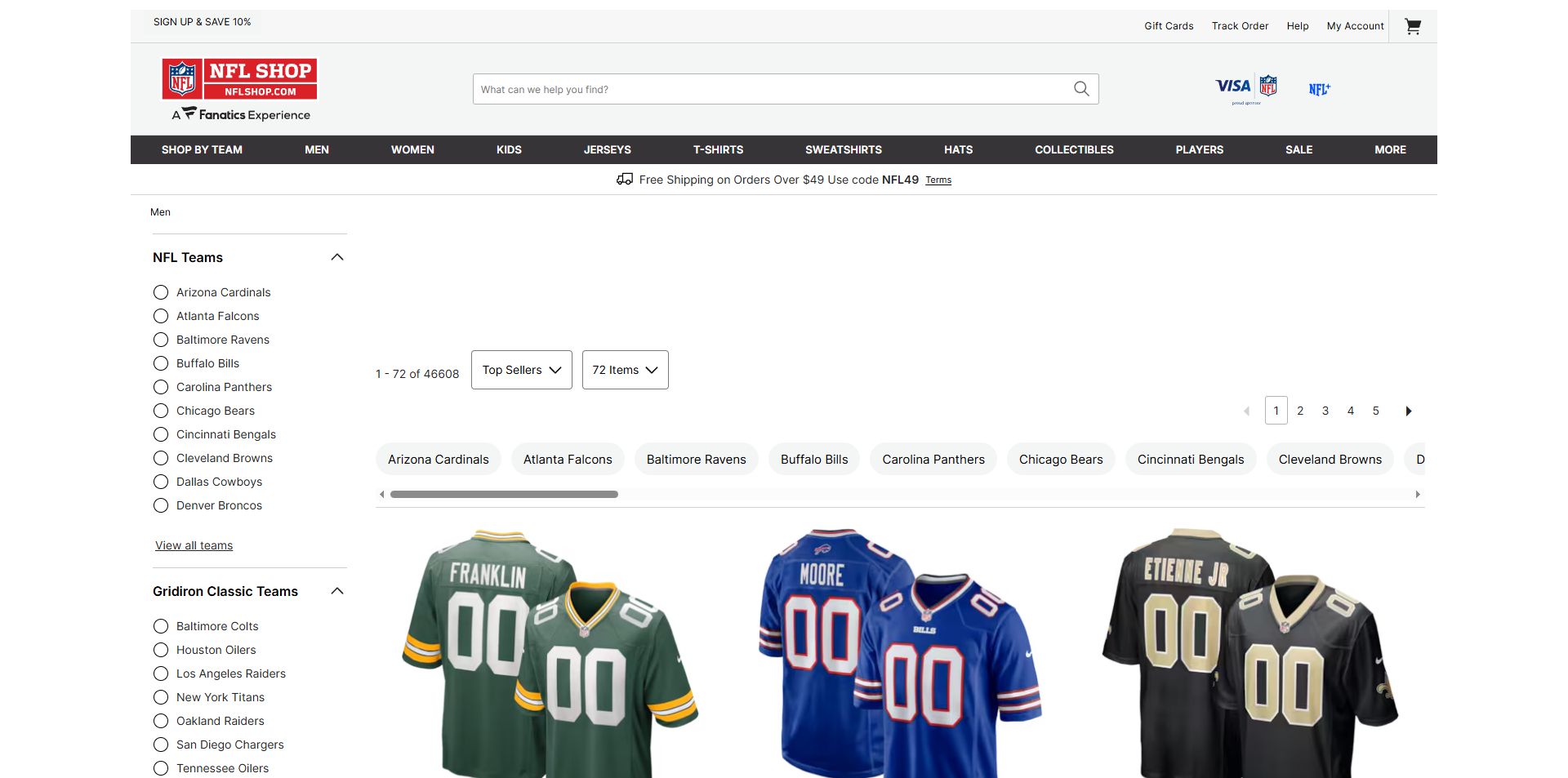The width and height of the screenshot is (1568, 778).
Task: Click the next page arrow in pagination
Action: (1409, 411)
